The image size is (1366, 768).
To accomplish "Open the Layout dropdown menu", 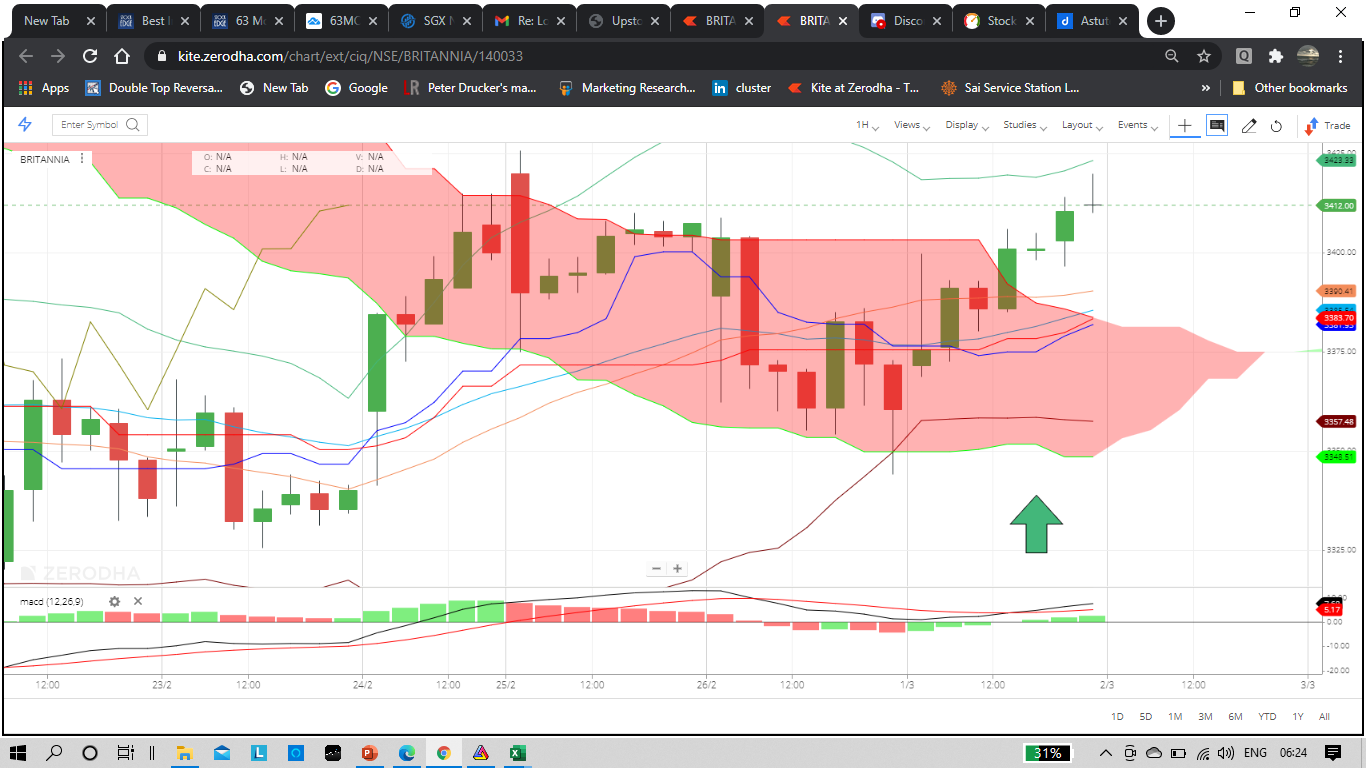I will click(x=1082, y=125).
